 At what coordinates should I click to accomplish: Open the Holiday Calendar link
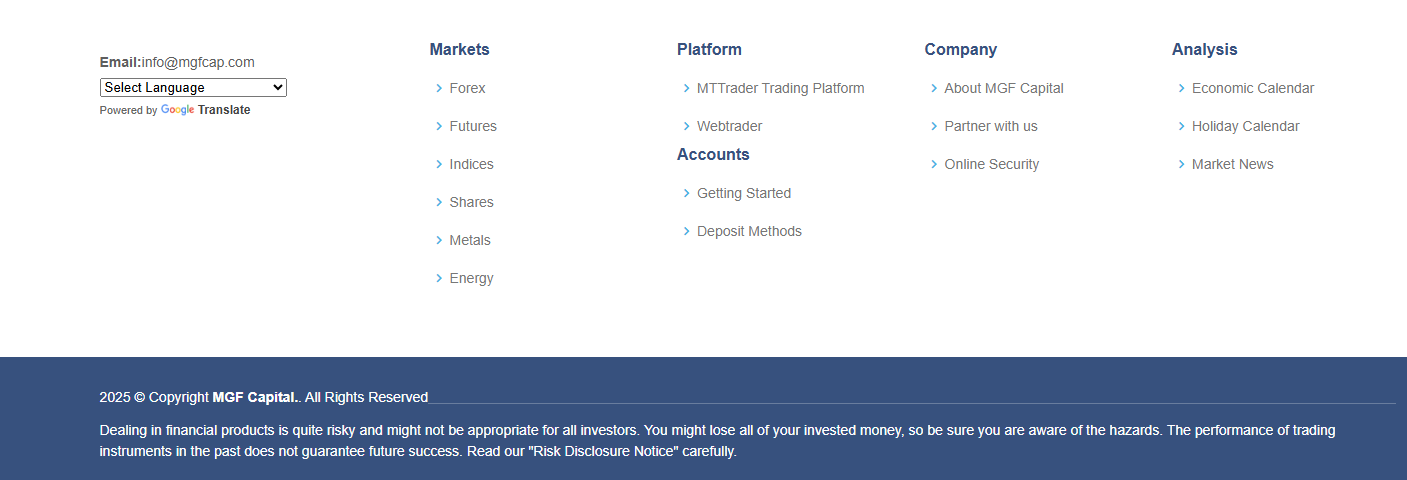[1245, 126]
